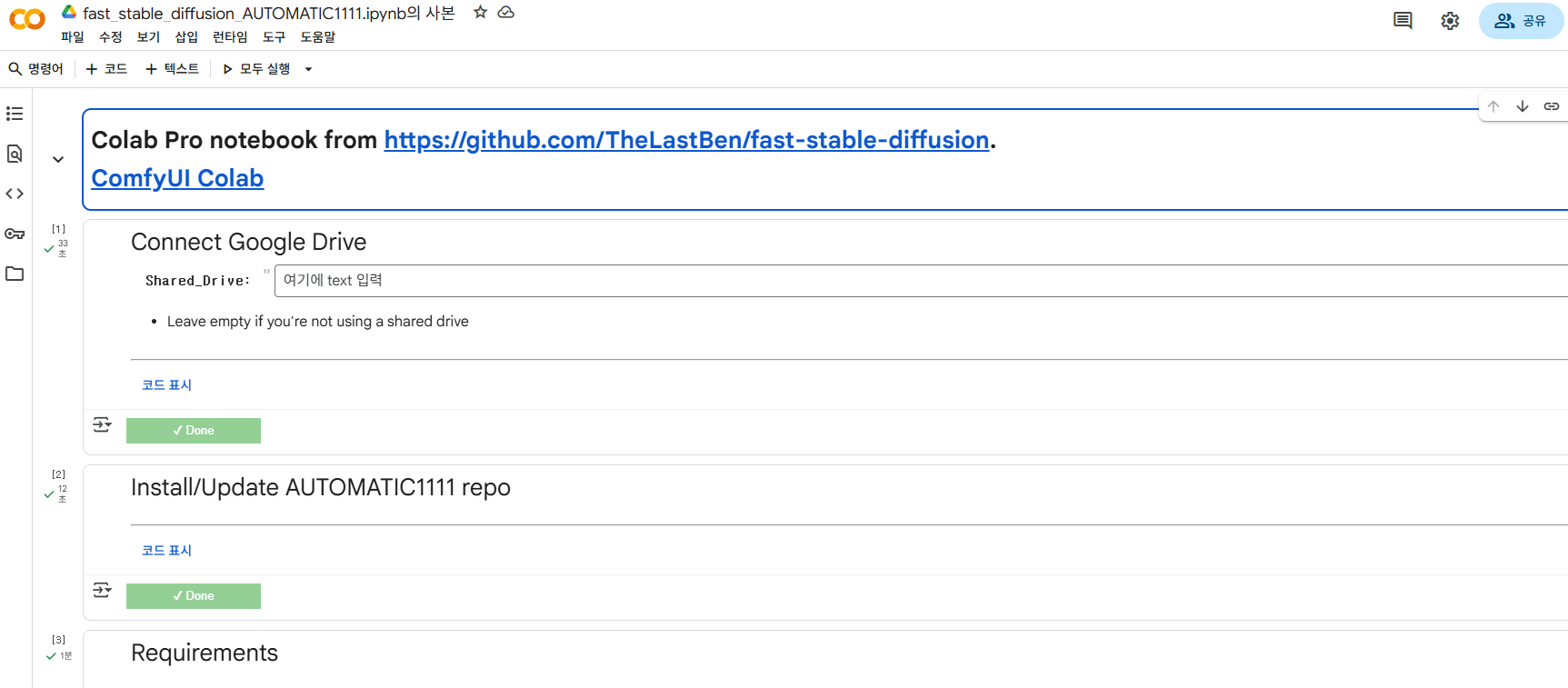Open settings gear icon
The width and height of the screenshot is (1568, 688).
[x=1450, y=21]
